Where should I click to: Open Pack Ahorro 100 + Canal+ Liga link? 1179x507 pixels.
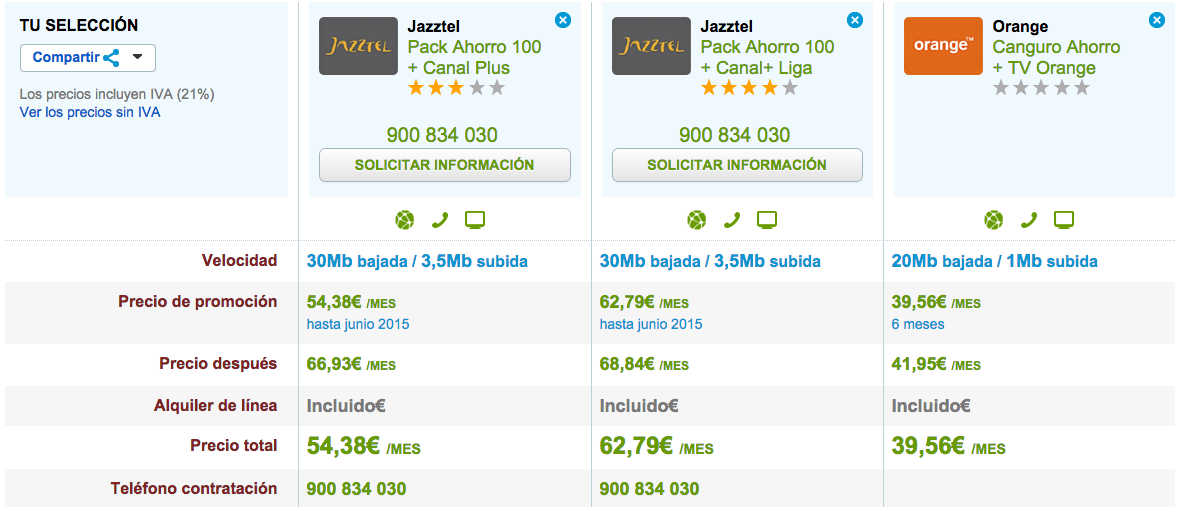click(768, 57)
